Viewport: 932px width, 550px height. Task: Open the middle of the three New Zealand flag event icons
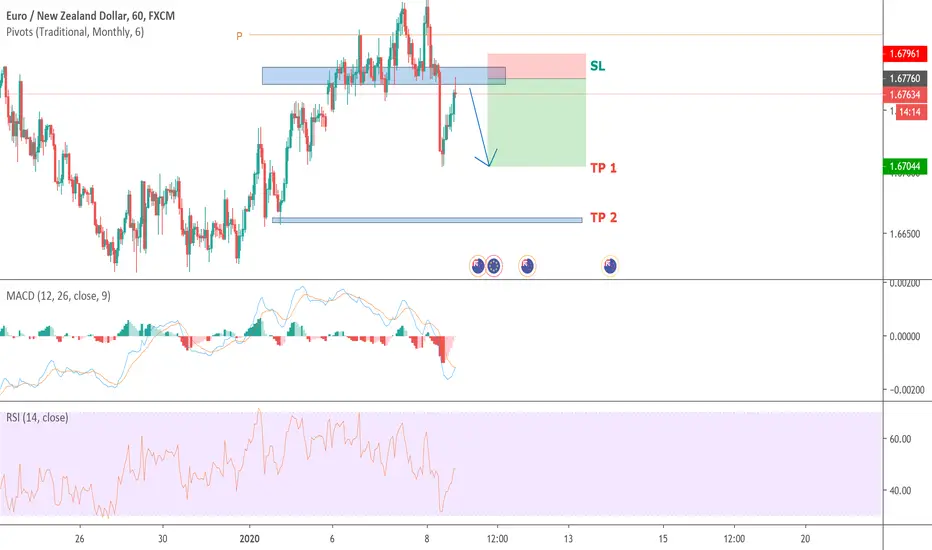coord(527,266)
